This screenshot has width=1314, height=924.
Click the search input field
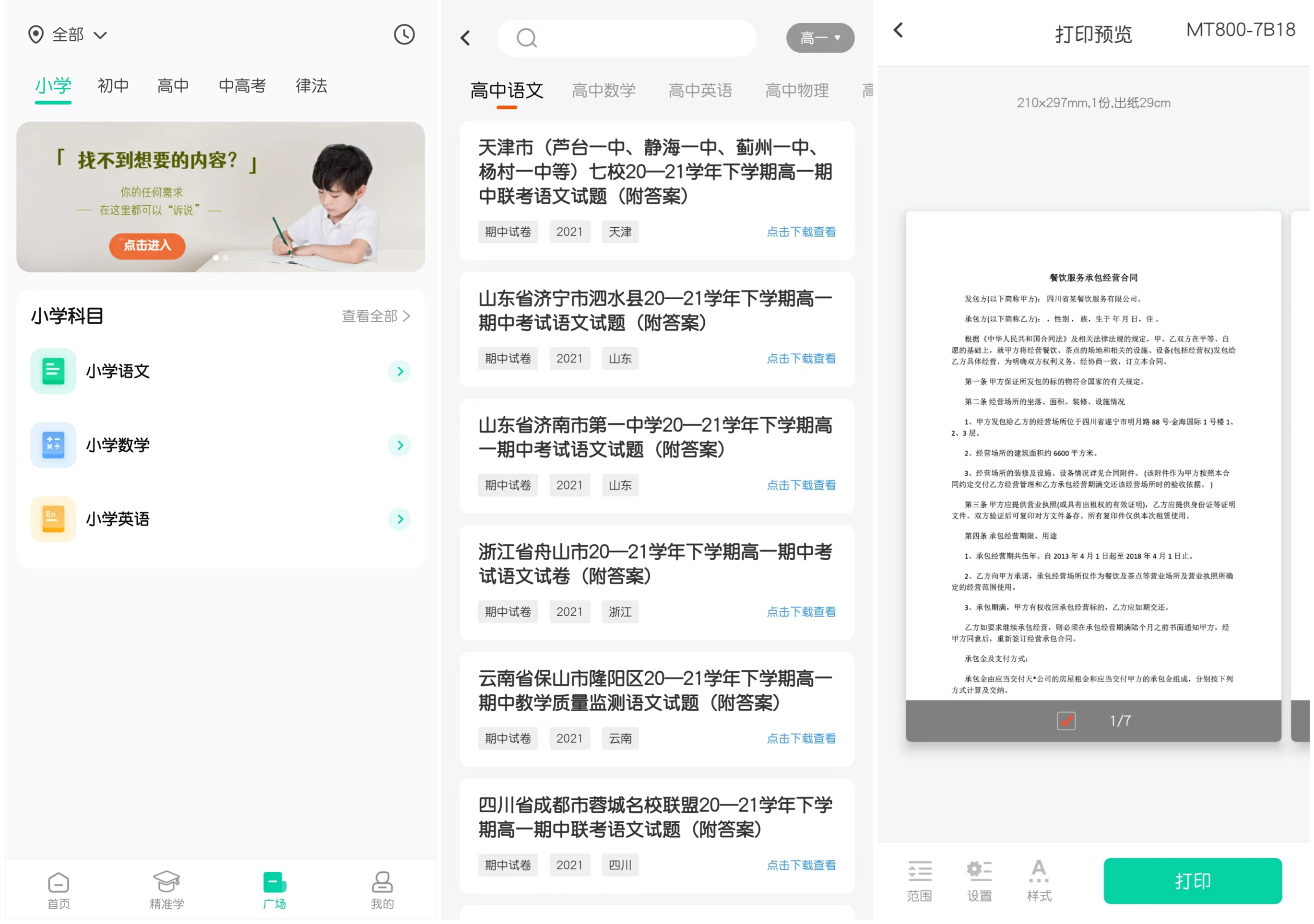click(x=627, y=38)
